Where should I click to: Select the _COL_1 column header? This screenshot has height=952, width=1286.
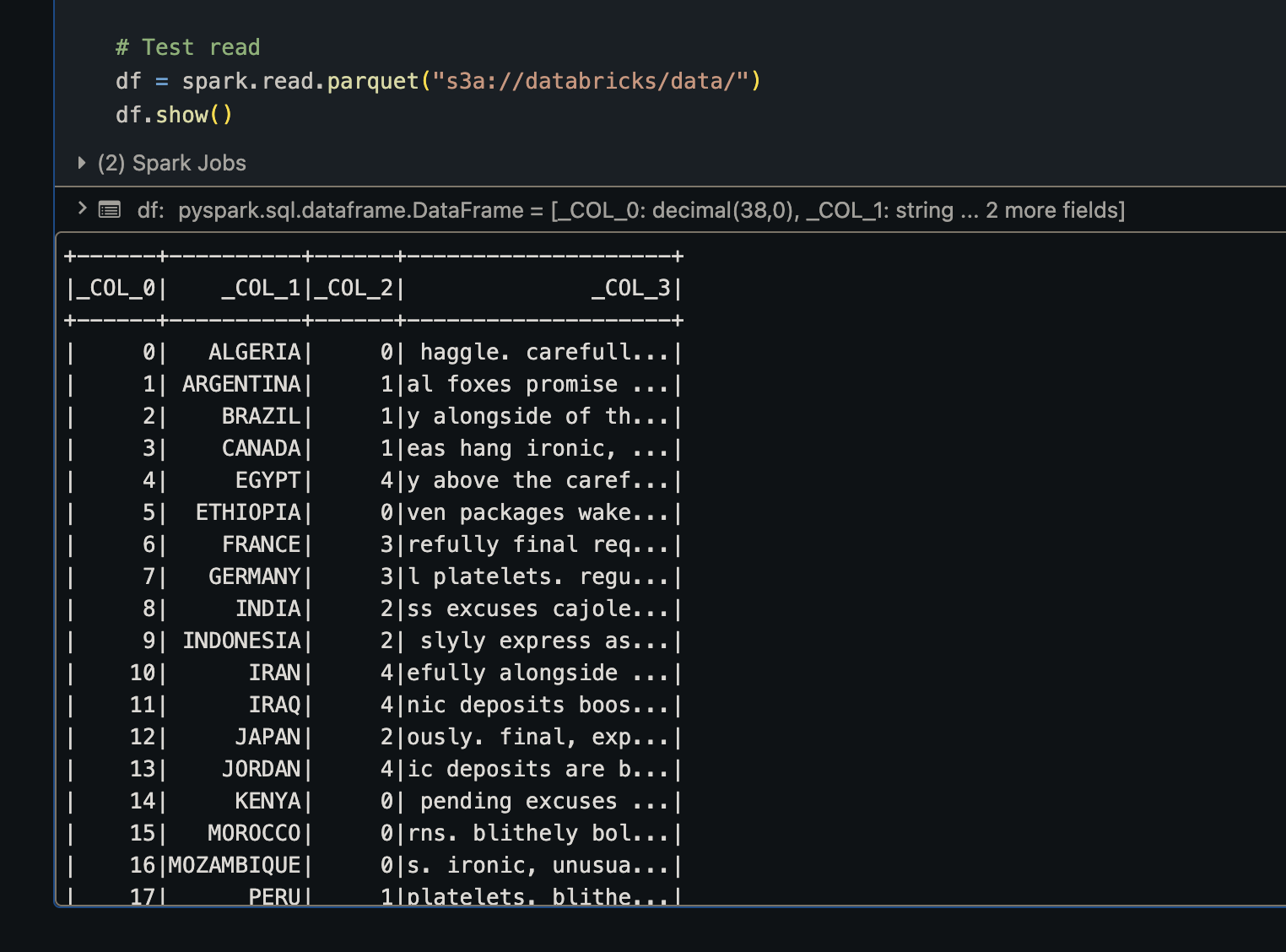click(262, 287)
